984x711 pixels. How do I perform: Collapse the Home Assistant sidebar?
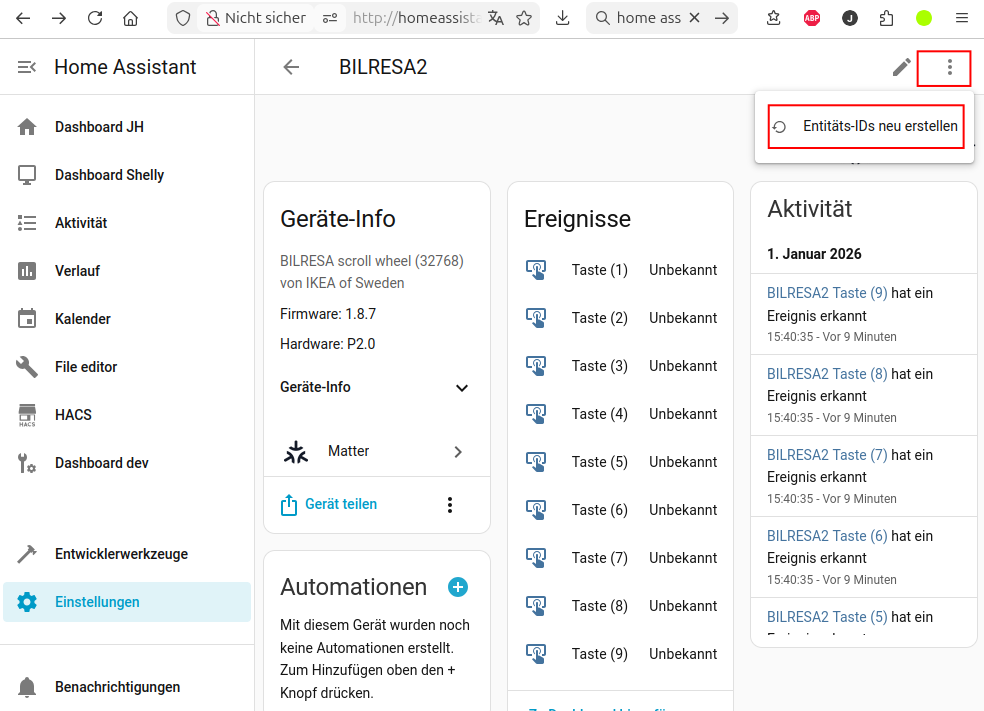(x=27, y=67)
